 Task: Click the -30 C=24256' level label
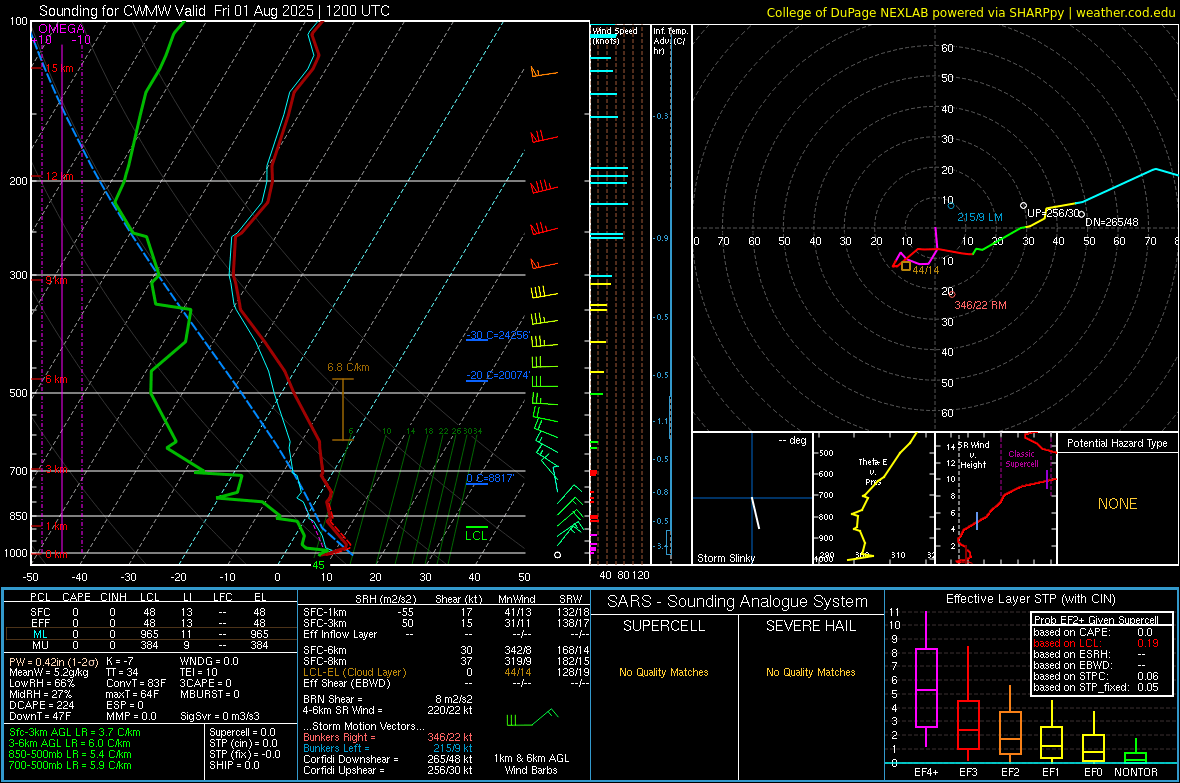(497, 335)
